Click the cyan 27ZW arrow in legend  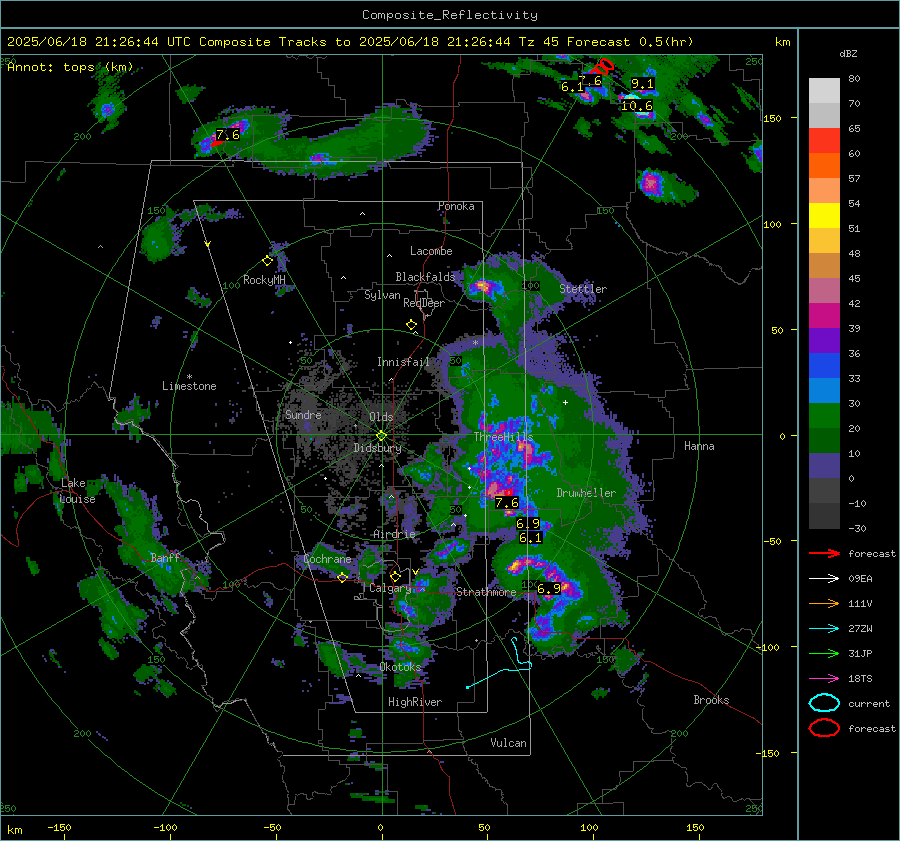(824, 629)
